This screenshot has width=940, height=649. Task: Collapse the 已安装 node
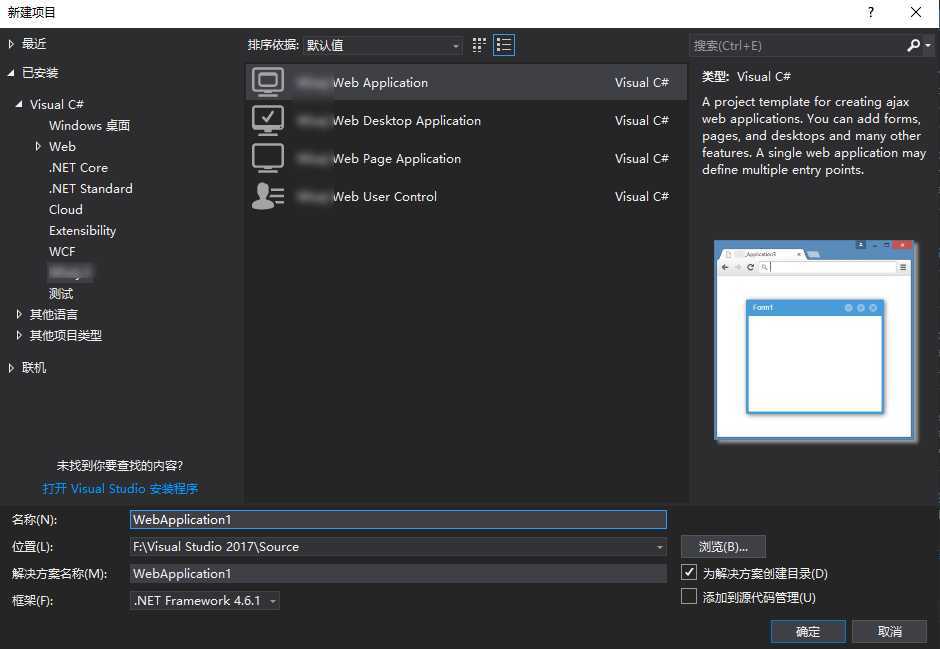(11, 73)
